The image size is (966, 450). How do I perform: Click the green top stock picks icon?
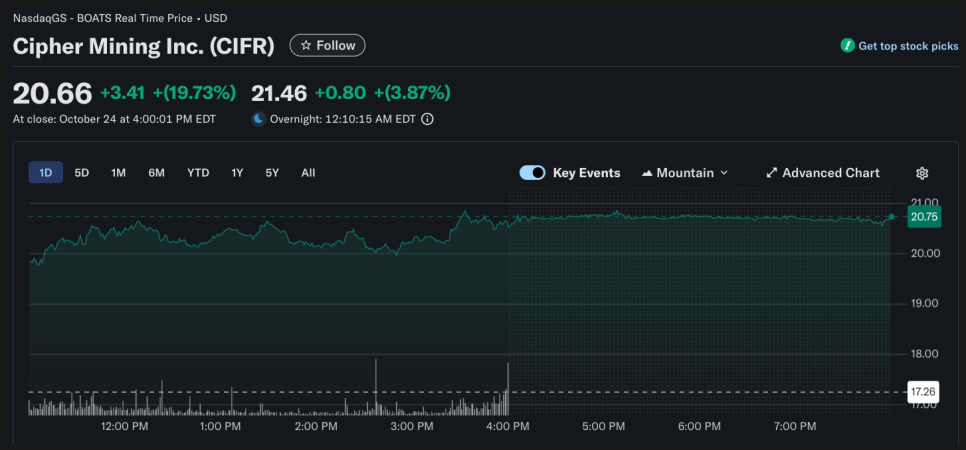[847, 46]
